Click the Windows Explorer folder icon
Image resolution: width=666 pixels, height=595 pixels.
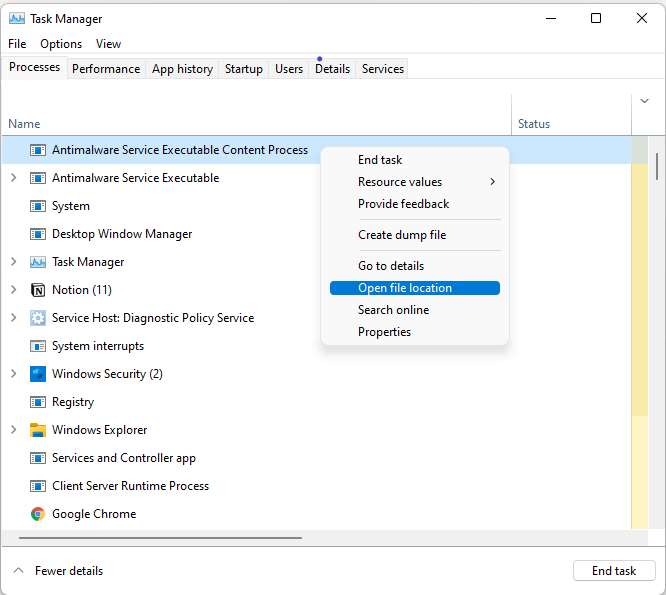pyautogui.click(x=38, y=430)
